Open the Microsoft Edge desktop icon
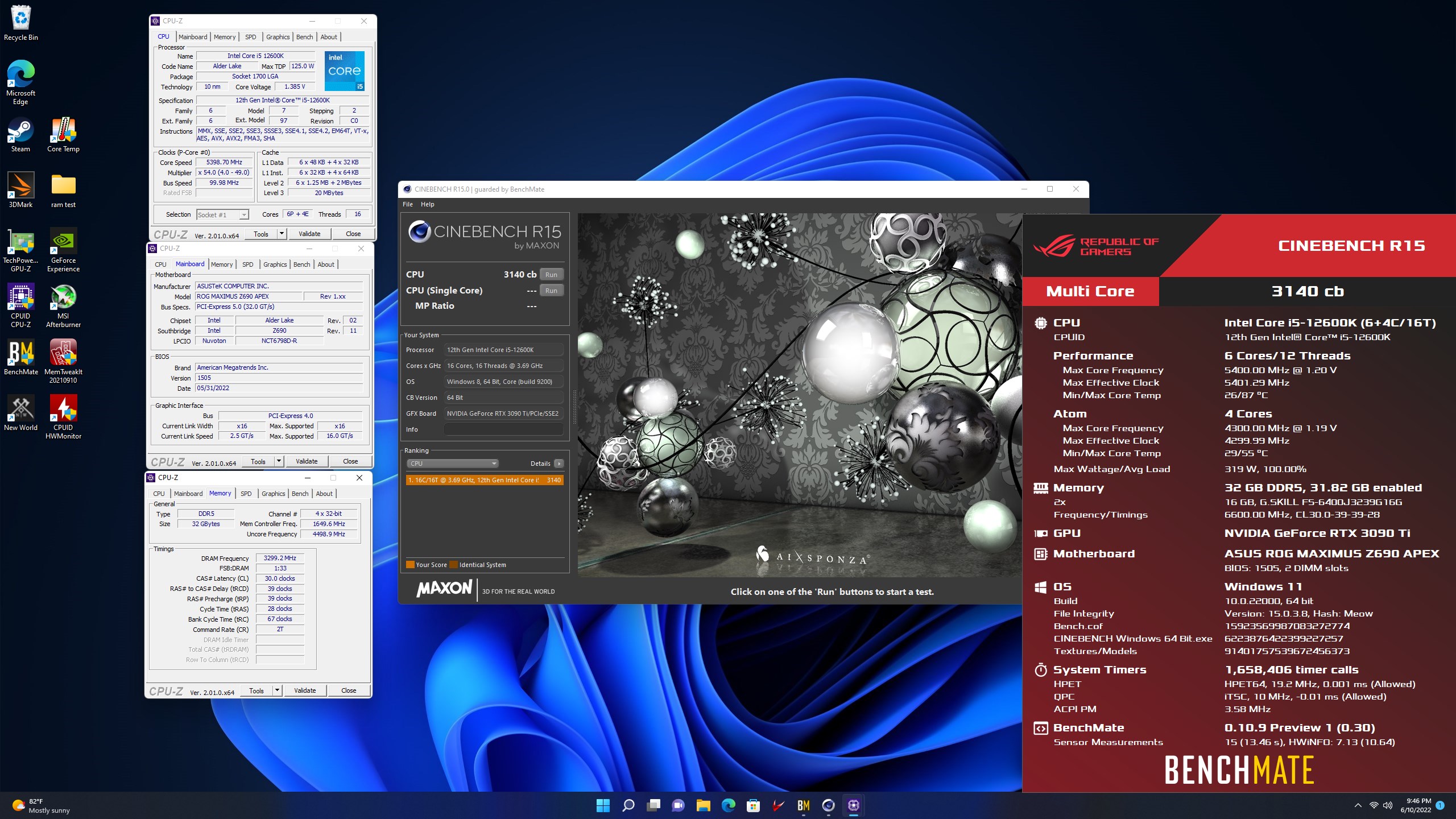Viewport: 1456px width, 819px height. pyautogui.click(x=20, y=82)
